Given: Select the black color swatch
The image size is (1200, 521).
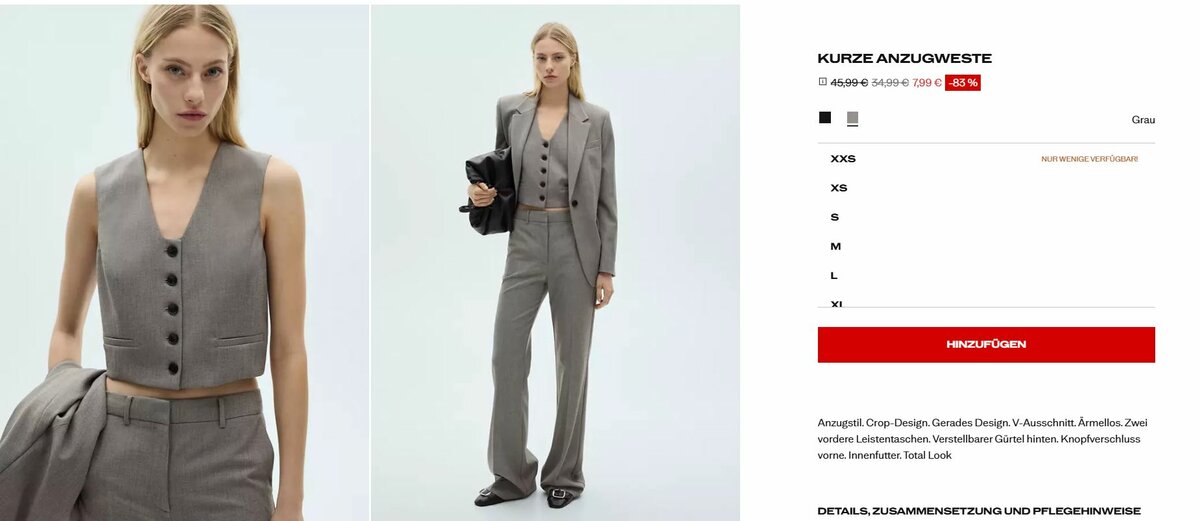Looking at the screenshot, I should tap(825, 117).
